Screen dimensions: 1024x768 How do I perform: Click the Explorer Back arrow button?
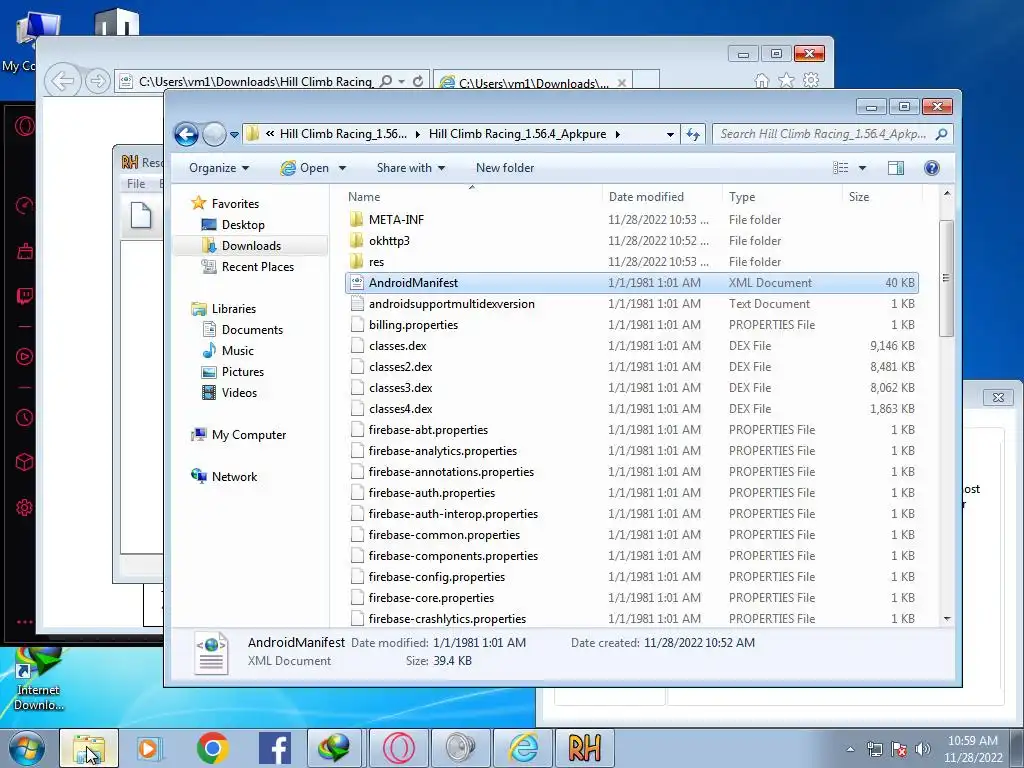pyautogui.click(x=186, y=135)
